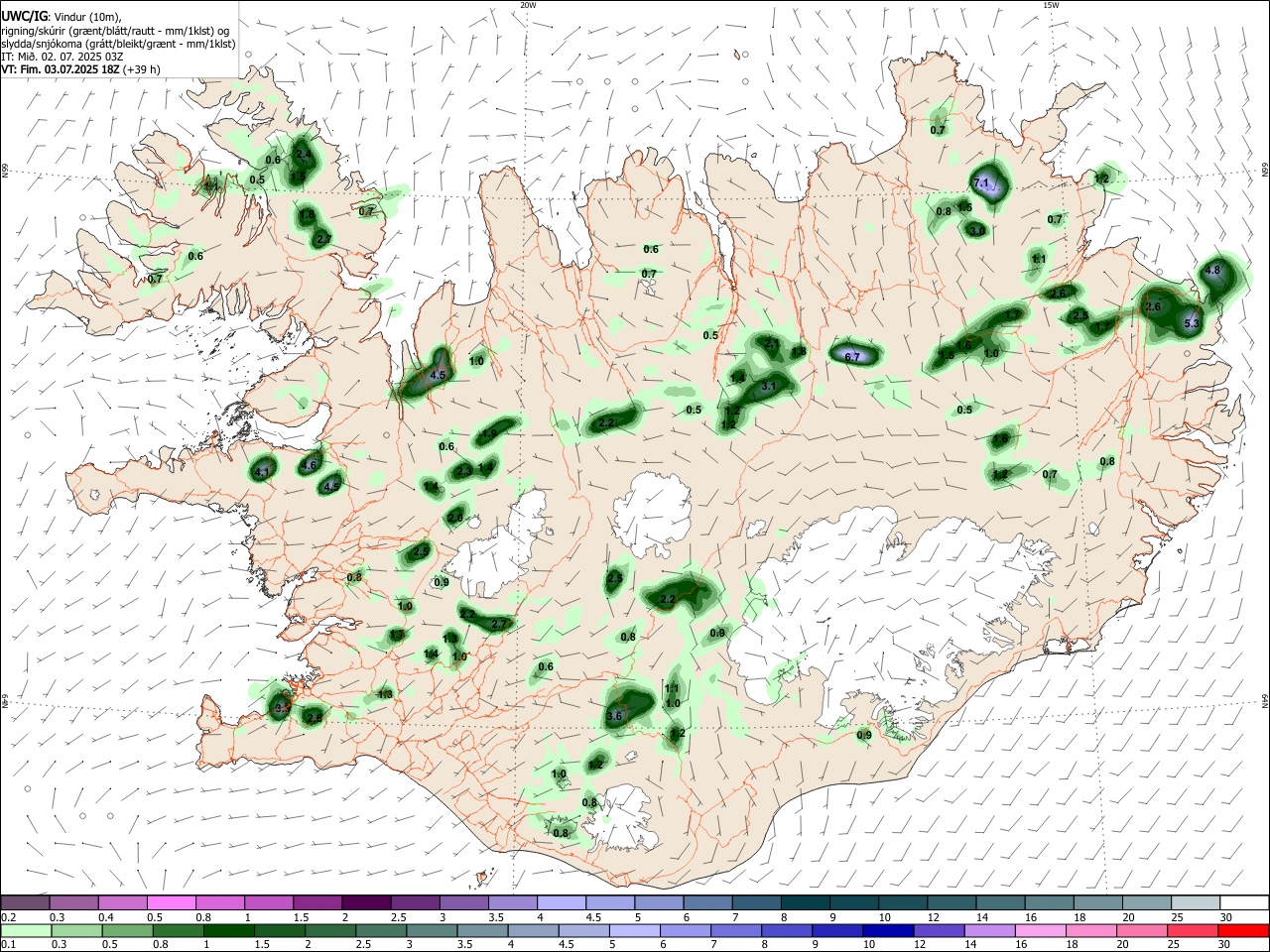1270x952 pixels.
Task: Select the 0.2 label in the upper legend
Action: click(x=9, y=917)
